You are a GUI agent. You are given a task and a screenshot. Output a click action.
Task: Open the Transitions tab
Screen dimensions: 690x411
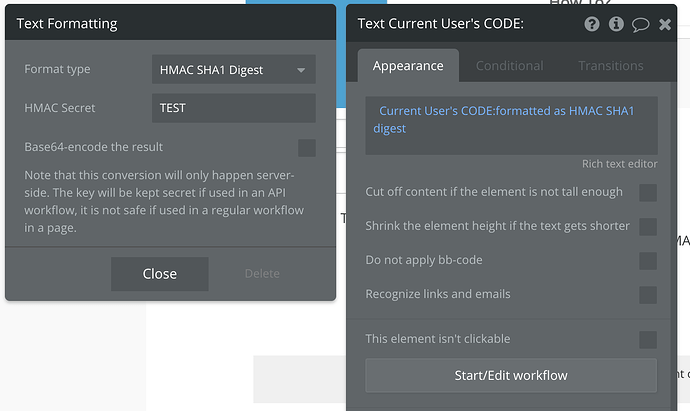[610, 66]
